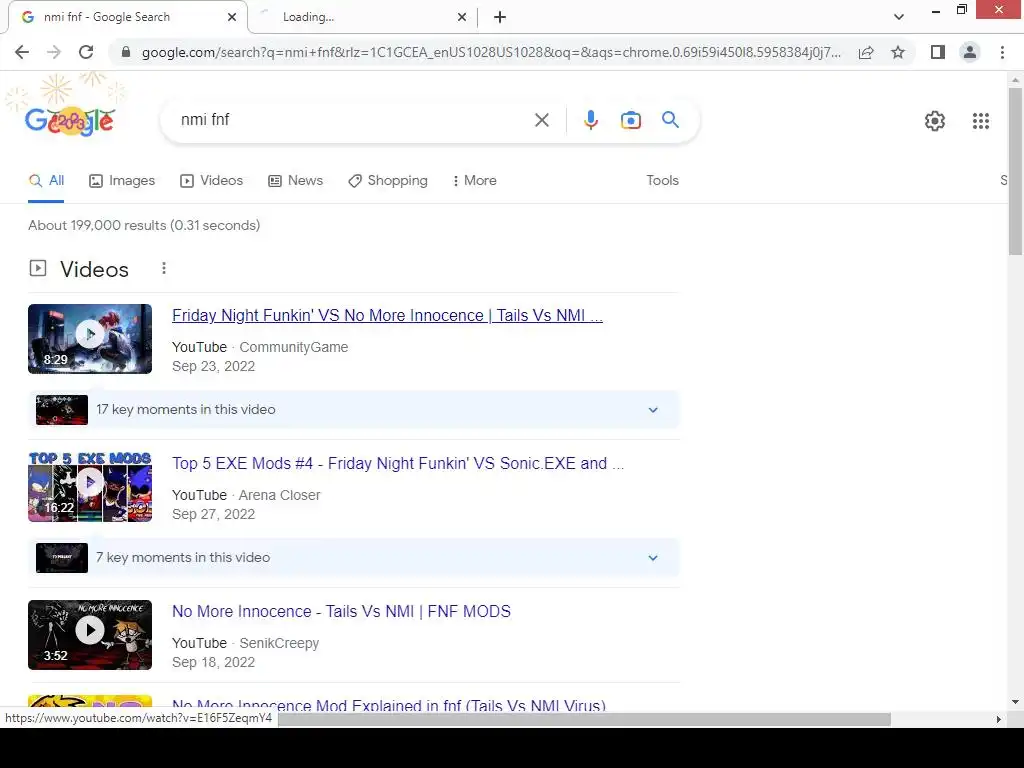
Task: Click the 17 key moments preview thumbnail
Action: pyautogui.click(x=61, y=410)
